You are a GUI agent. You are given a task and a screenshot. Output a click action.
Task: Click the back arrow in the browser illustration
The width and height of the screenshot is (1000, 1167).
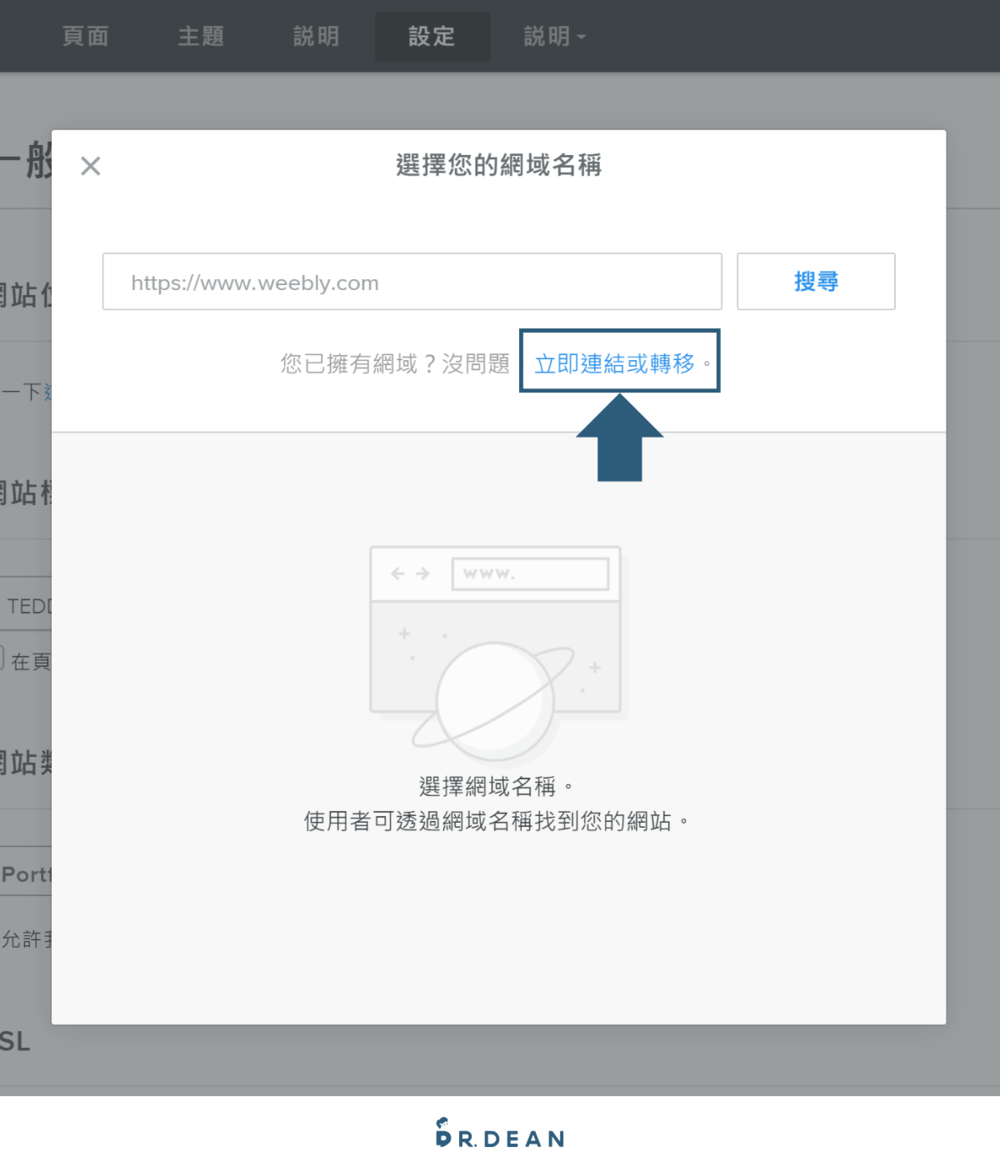pos(395,572)
